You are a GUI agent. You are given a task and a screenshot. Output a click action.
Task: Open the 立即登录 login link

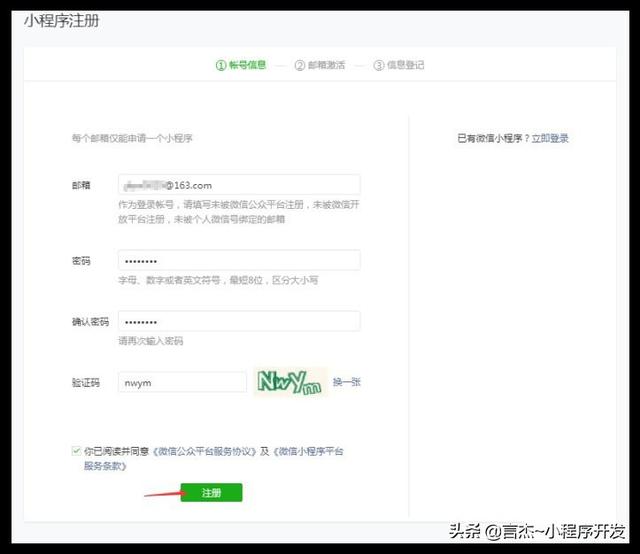pos(550,138)
